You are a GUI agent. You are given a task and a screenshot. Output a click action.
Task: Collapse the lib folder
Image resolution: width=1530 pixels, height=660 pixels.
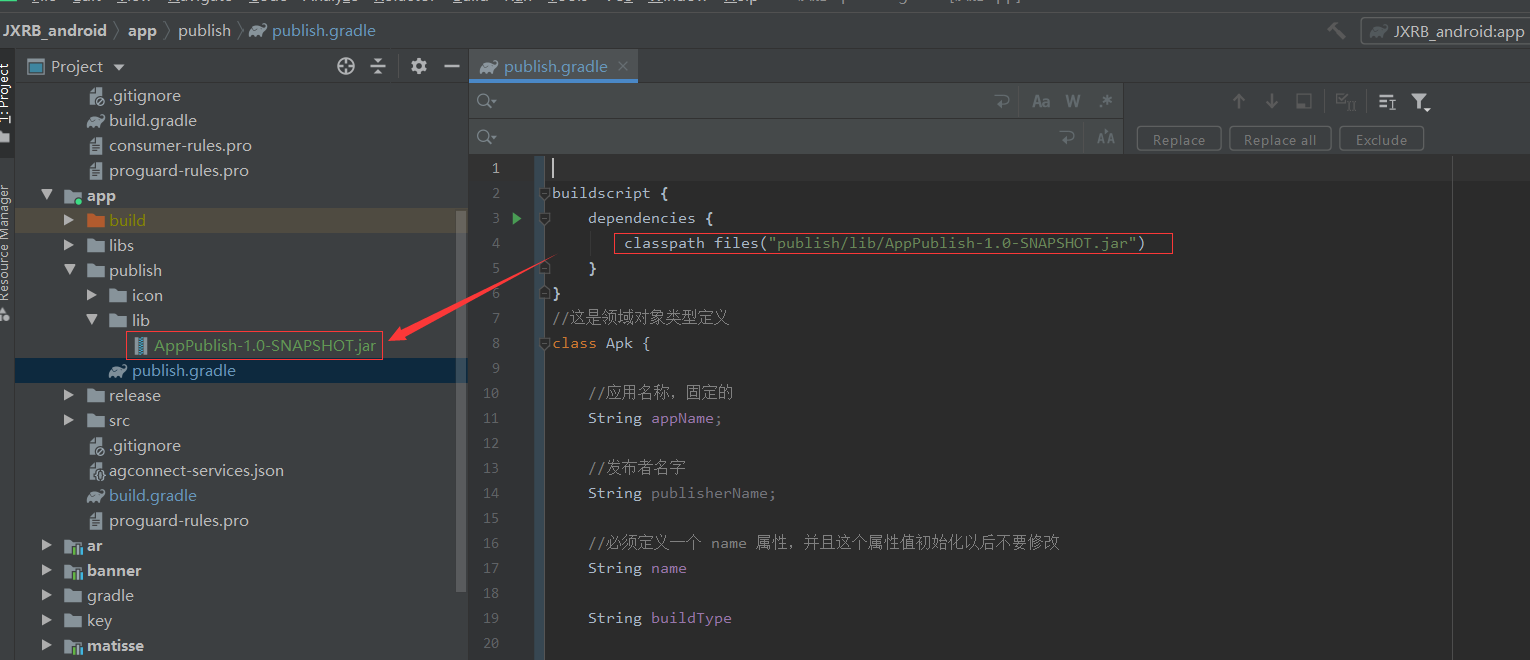(x=92, y=320)
